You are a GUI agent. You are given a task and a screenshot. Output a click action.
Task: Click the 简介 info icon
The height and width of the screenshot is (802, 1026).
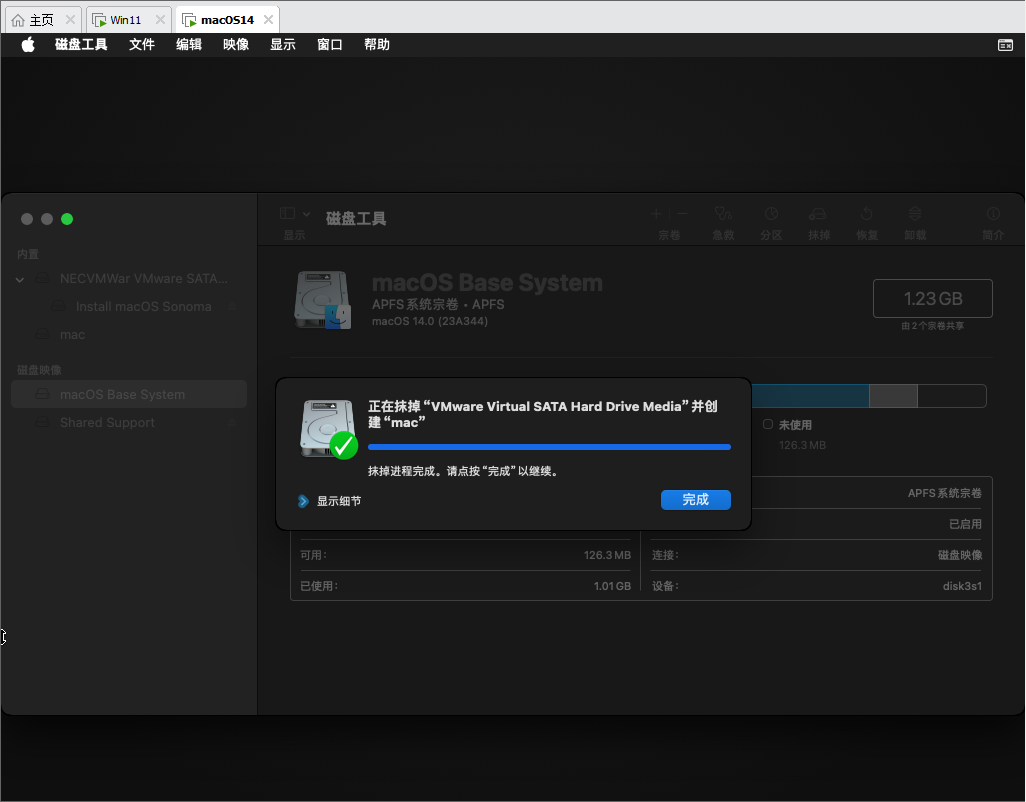[993, 214]
